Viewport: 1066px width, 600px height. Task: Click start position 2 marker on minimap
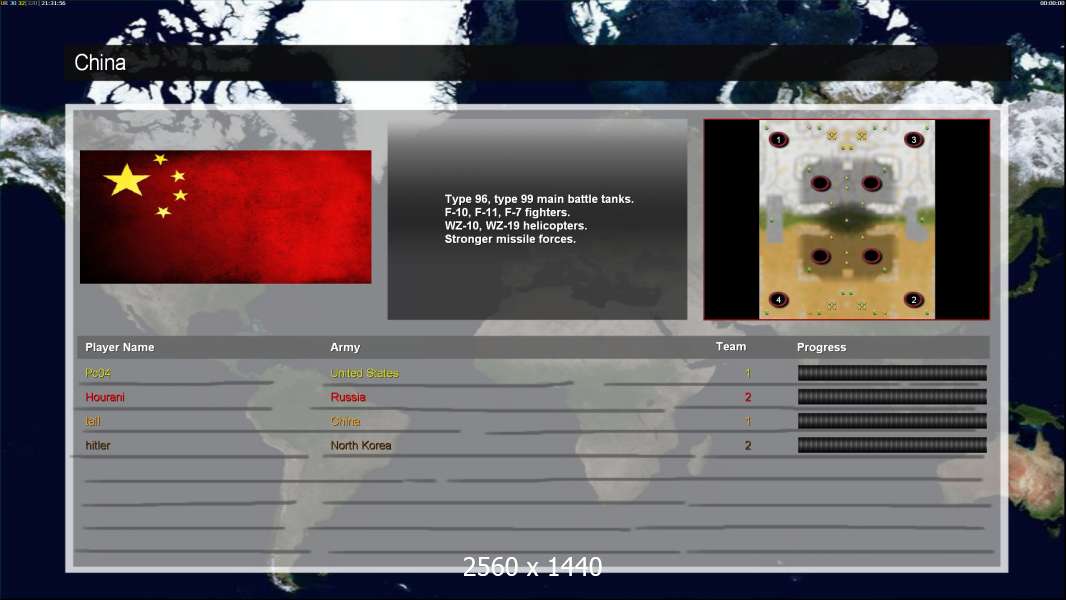pos(914,300)
